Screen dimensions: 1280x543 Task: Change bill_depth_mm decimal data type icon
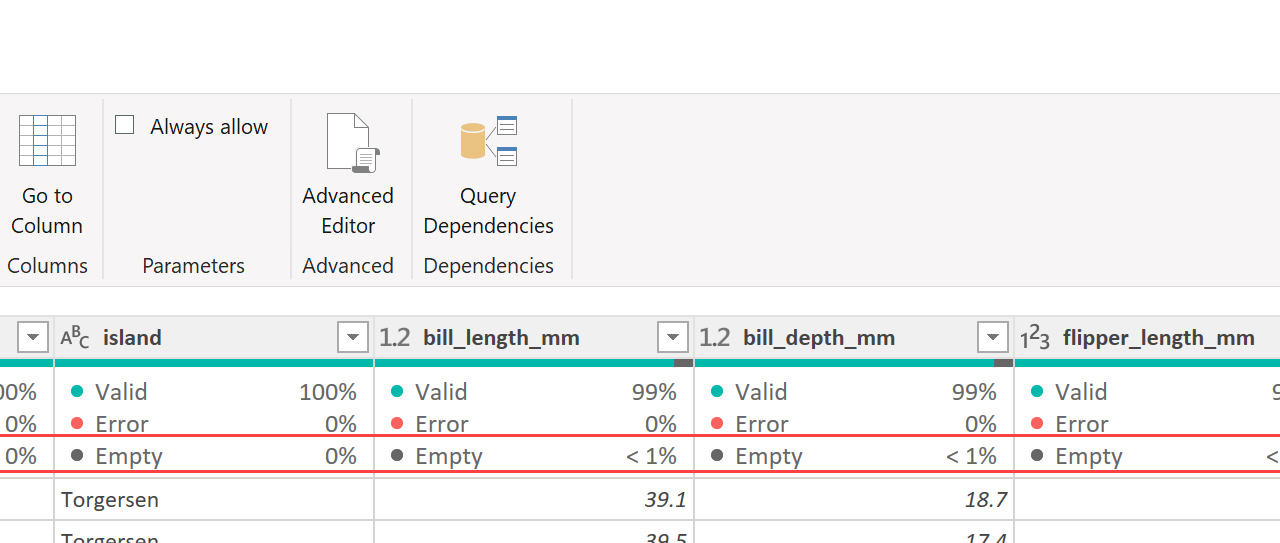pyautogui.click(x=715, y=338)
